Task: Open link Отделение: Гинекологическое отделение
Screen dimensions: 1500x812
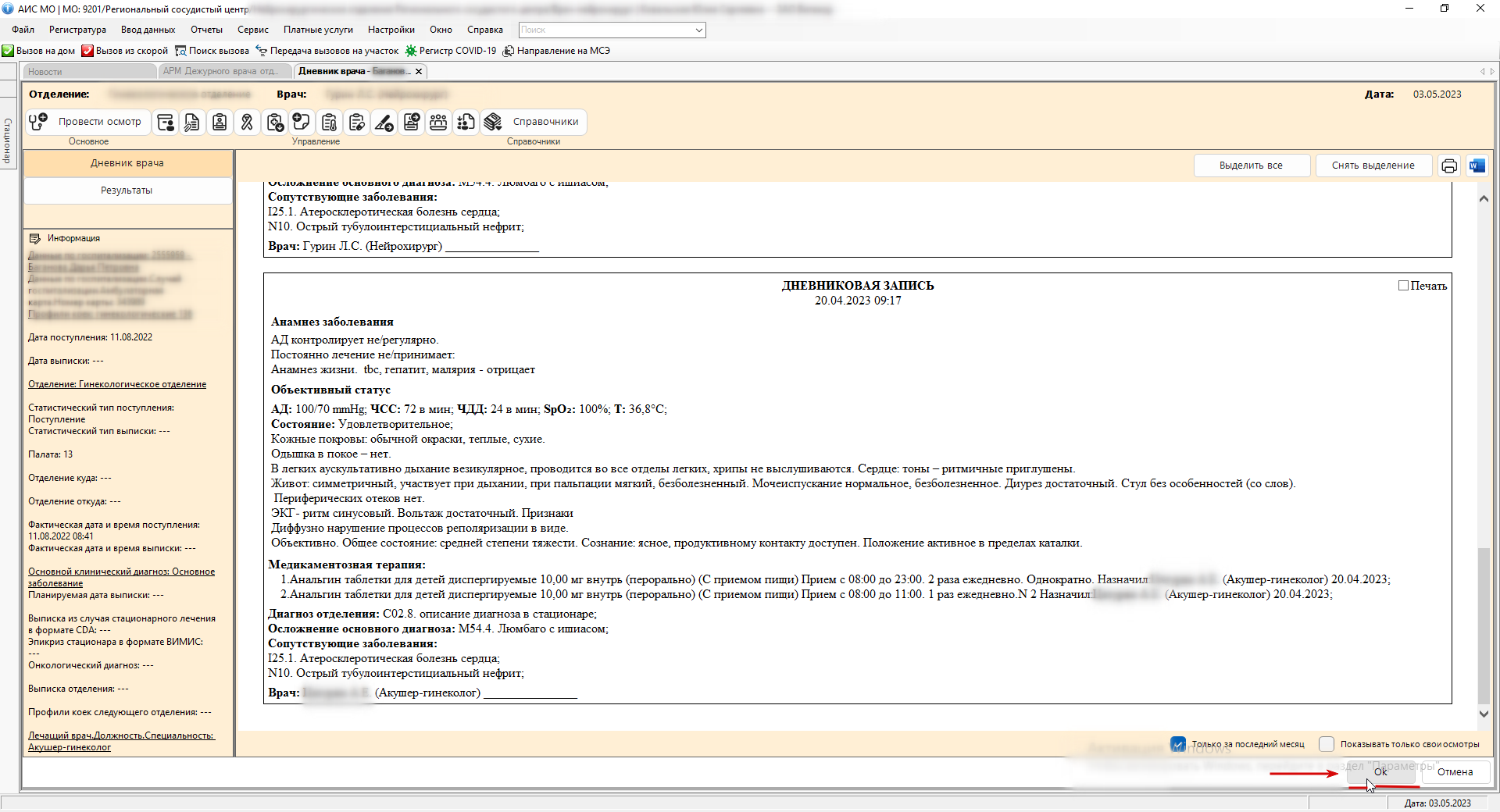Action: (117, 384)
